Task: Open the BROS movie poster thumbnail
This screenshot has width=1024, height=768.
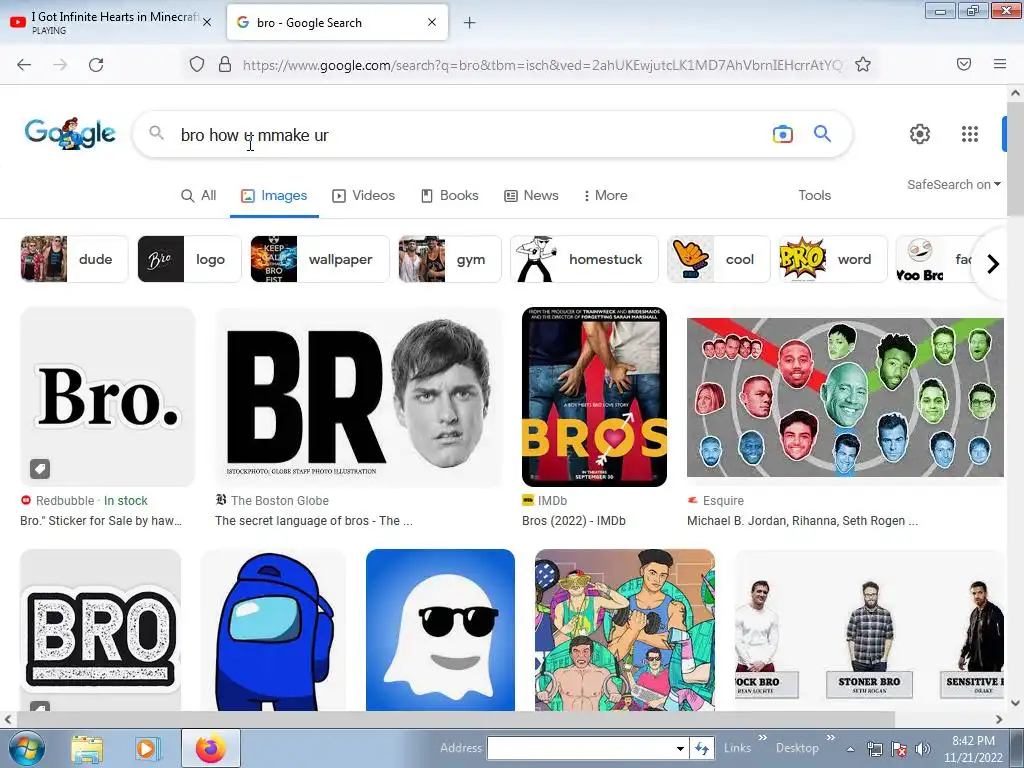Action: pos(594,396)
